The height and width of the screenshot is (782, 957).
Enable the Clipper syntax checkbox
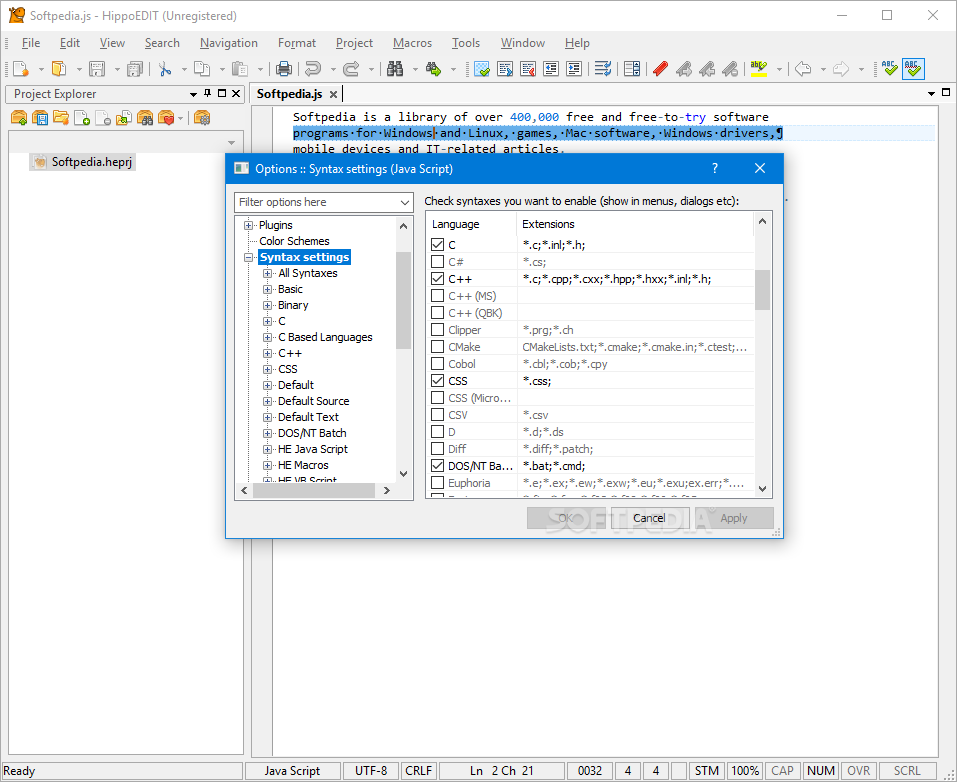click(x=437, y=330)
